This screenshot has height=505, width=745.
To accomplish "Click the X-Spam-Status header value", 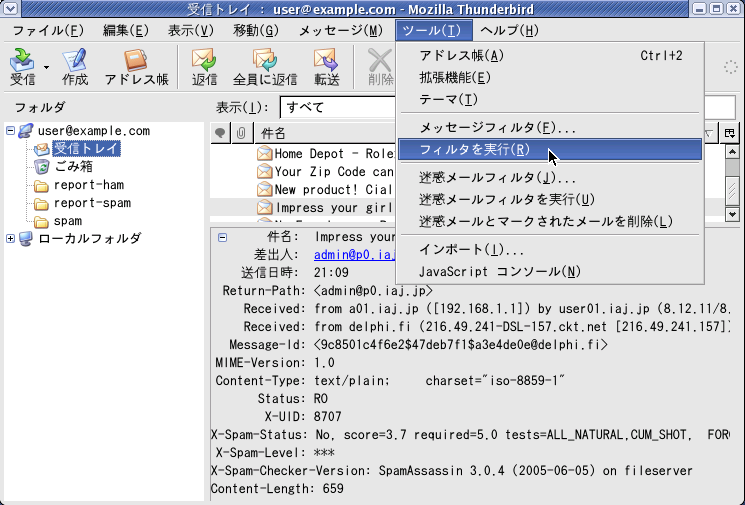I will [522, 435].
